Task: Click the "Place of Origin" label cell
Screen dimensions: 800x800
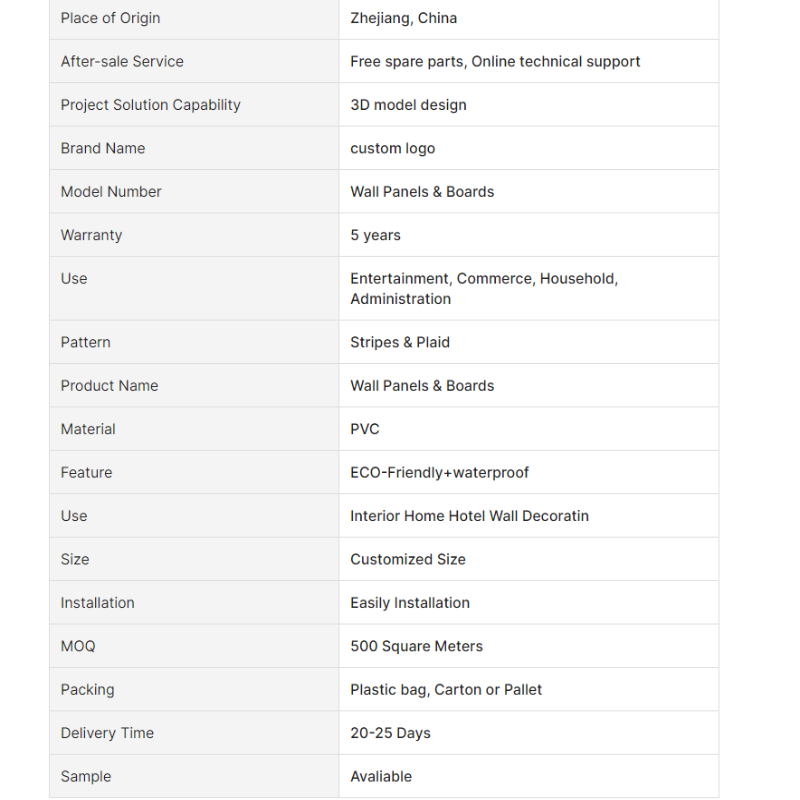Action: [110, 18]
